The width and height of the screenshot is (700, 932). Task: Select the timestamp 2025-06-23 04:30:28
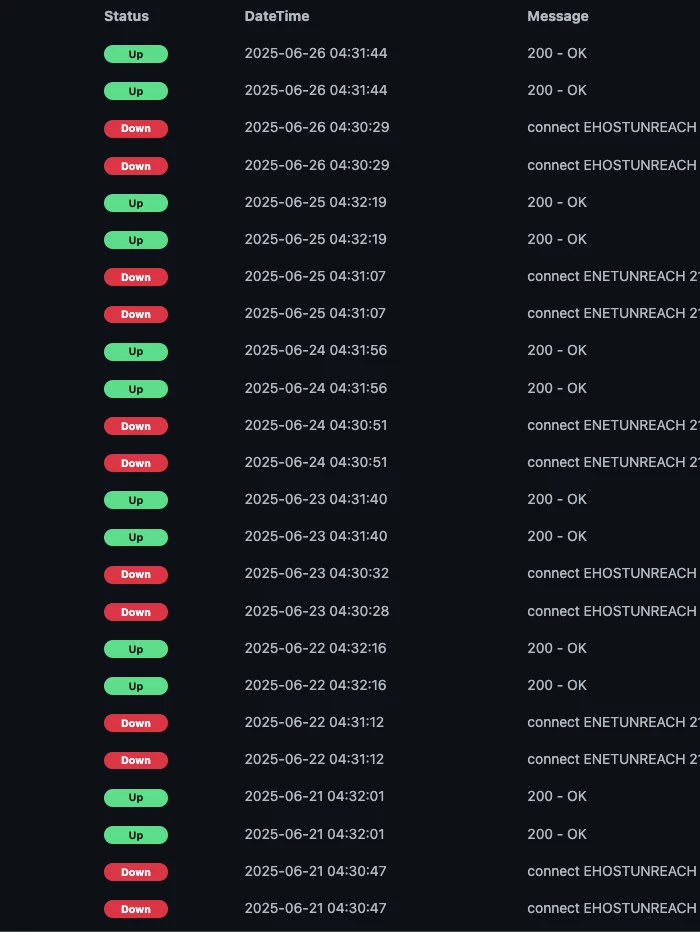(x=316, y=611)
